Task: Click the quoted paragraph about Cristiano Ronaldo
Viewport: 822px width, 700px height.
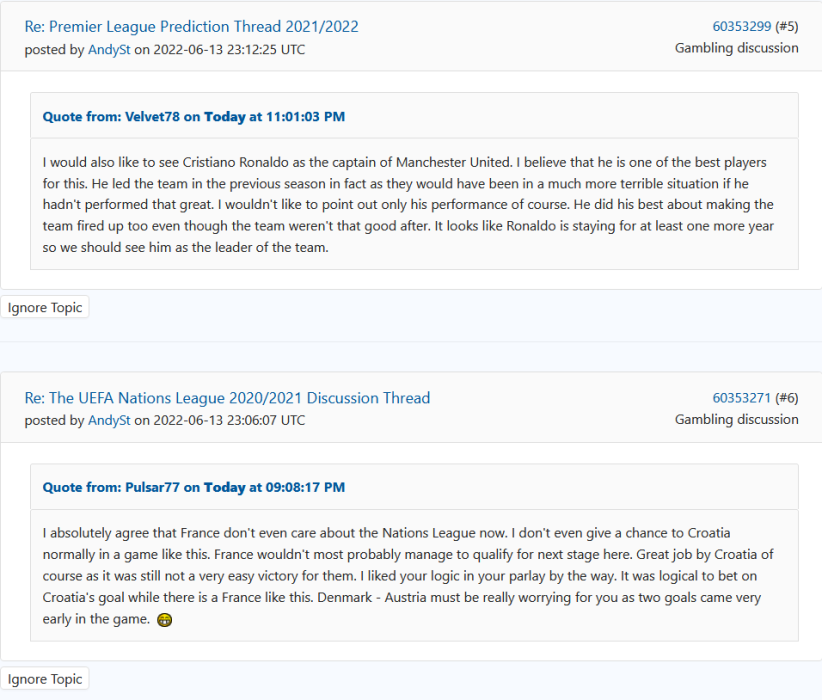Action: click(x=408, y=204)
